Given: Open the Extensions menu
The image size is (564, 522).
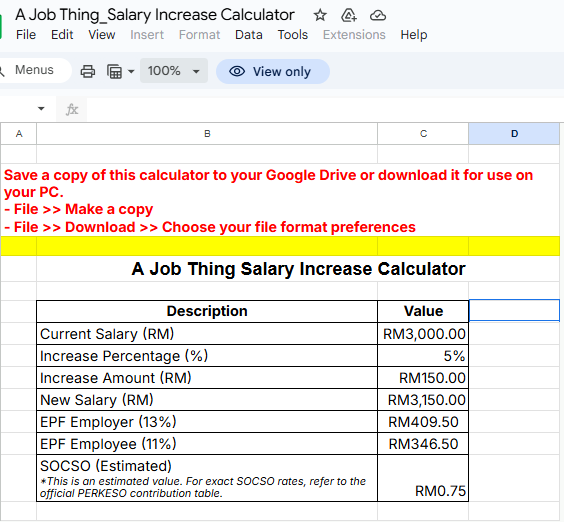Looking at the screenshot, I should click(354, 35).
